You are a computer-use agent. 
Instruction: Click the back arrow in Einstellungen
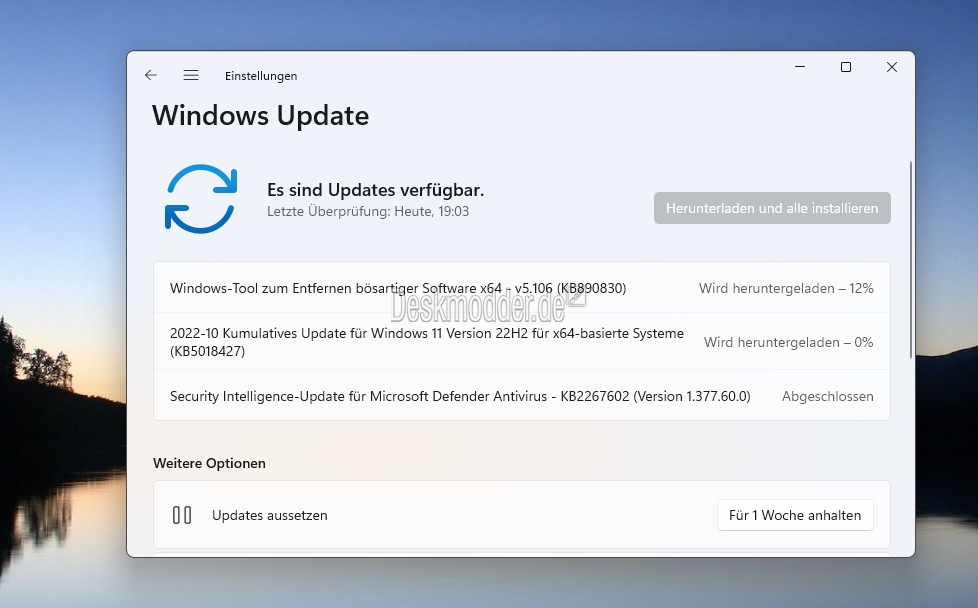[150, 75]
